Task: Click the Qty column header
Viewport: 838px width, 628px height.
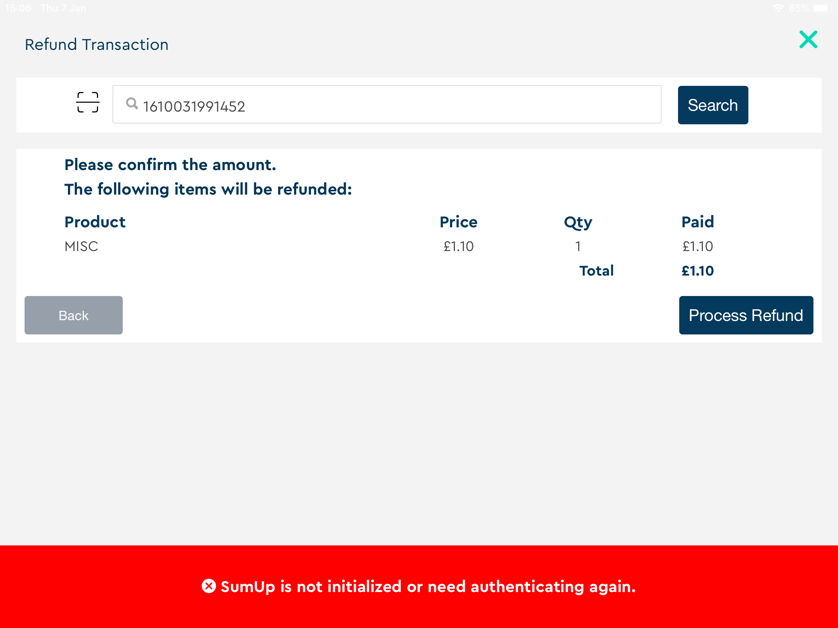Action: click(578, 222)
